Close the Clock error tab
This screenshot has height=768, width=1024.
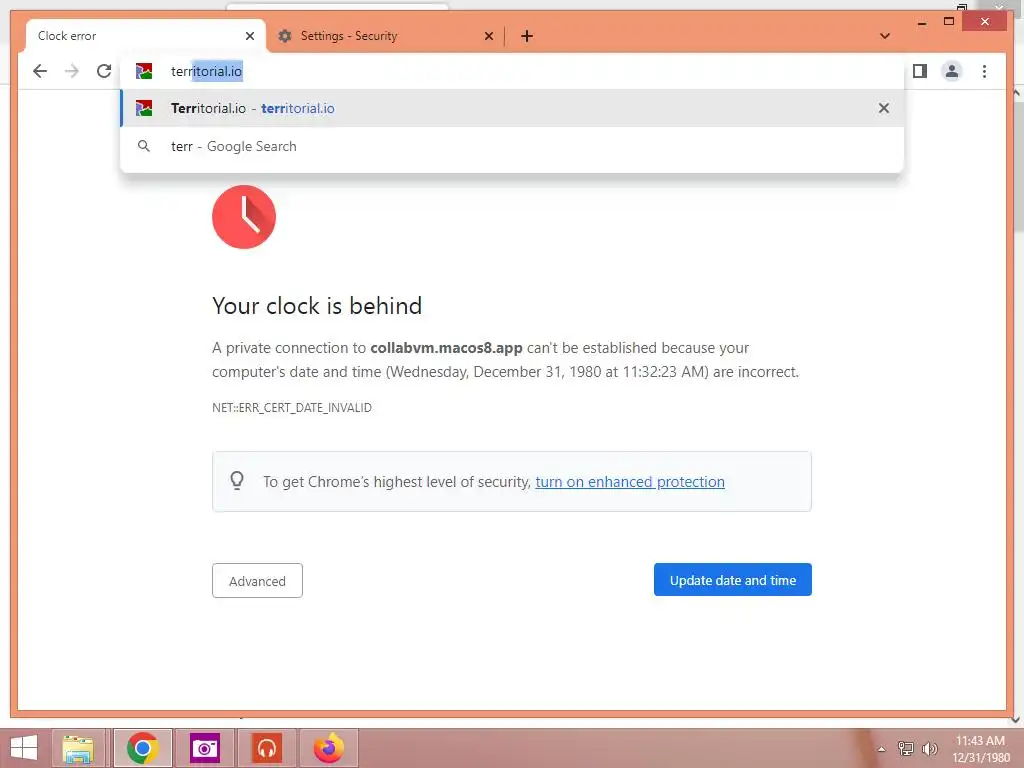(x=249, y=36)
